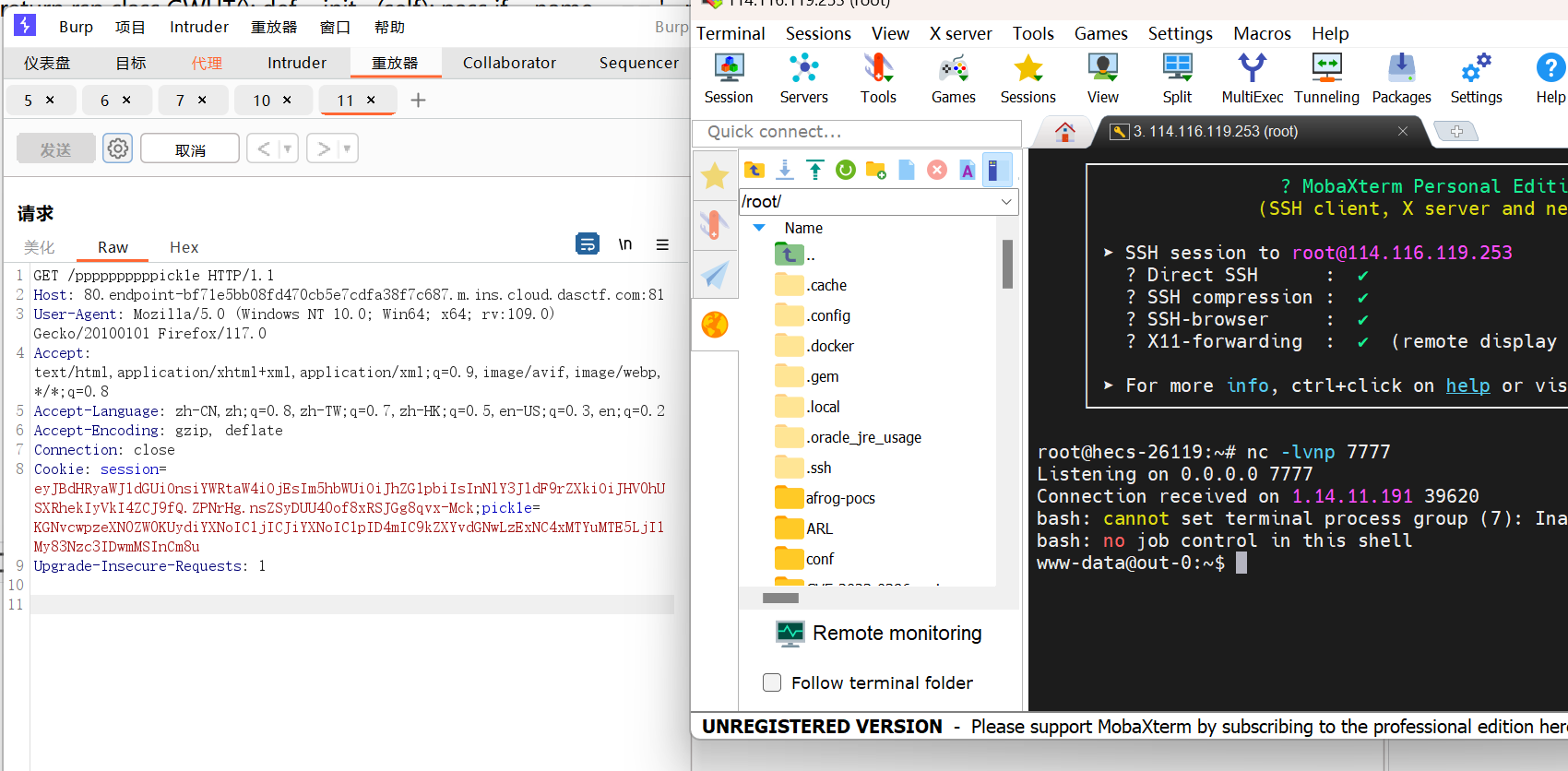Open the Tools toolbar icon in MobaXterm

tap(878, 78)
